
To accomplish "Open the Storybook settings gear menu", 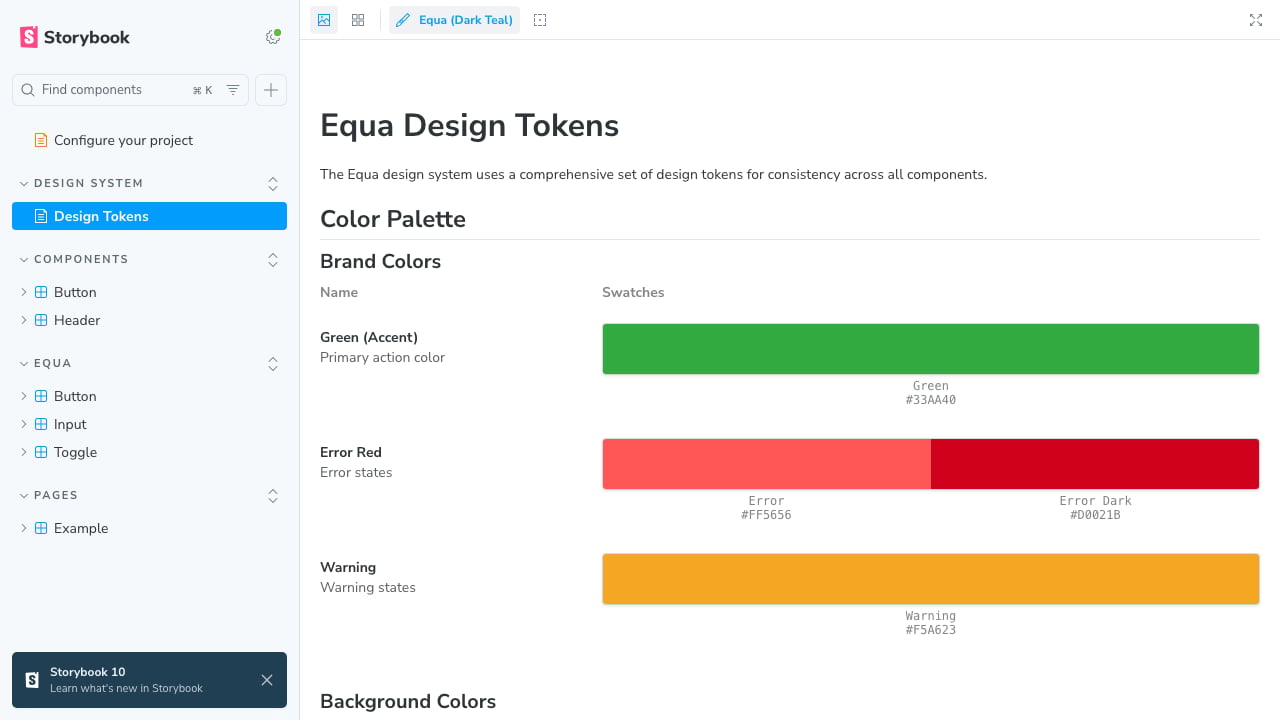I will click(x=272, y=37).
